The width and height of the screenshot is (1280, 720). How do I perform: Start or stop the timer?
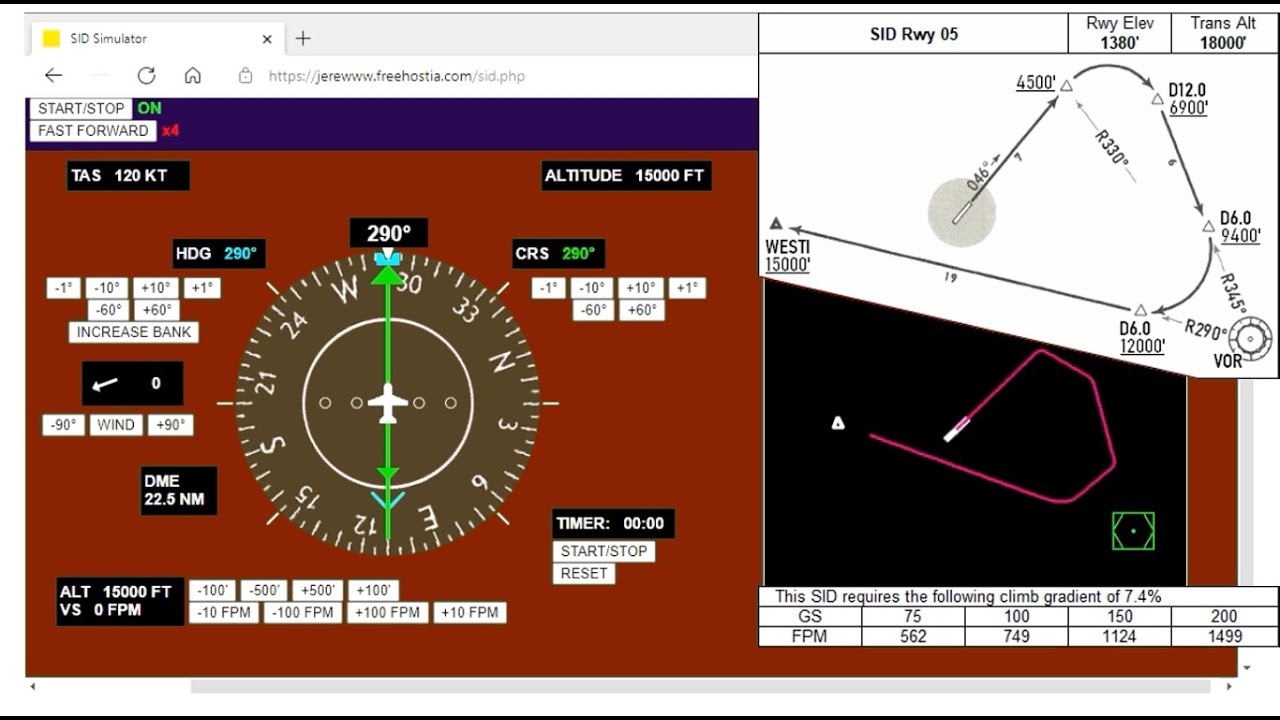[604, 551]
